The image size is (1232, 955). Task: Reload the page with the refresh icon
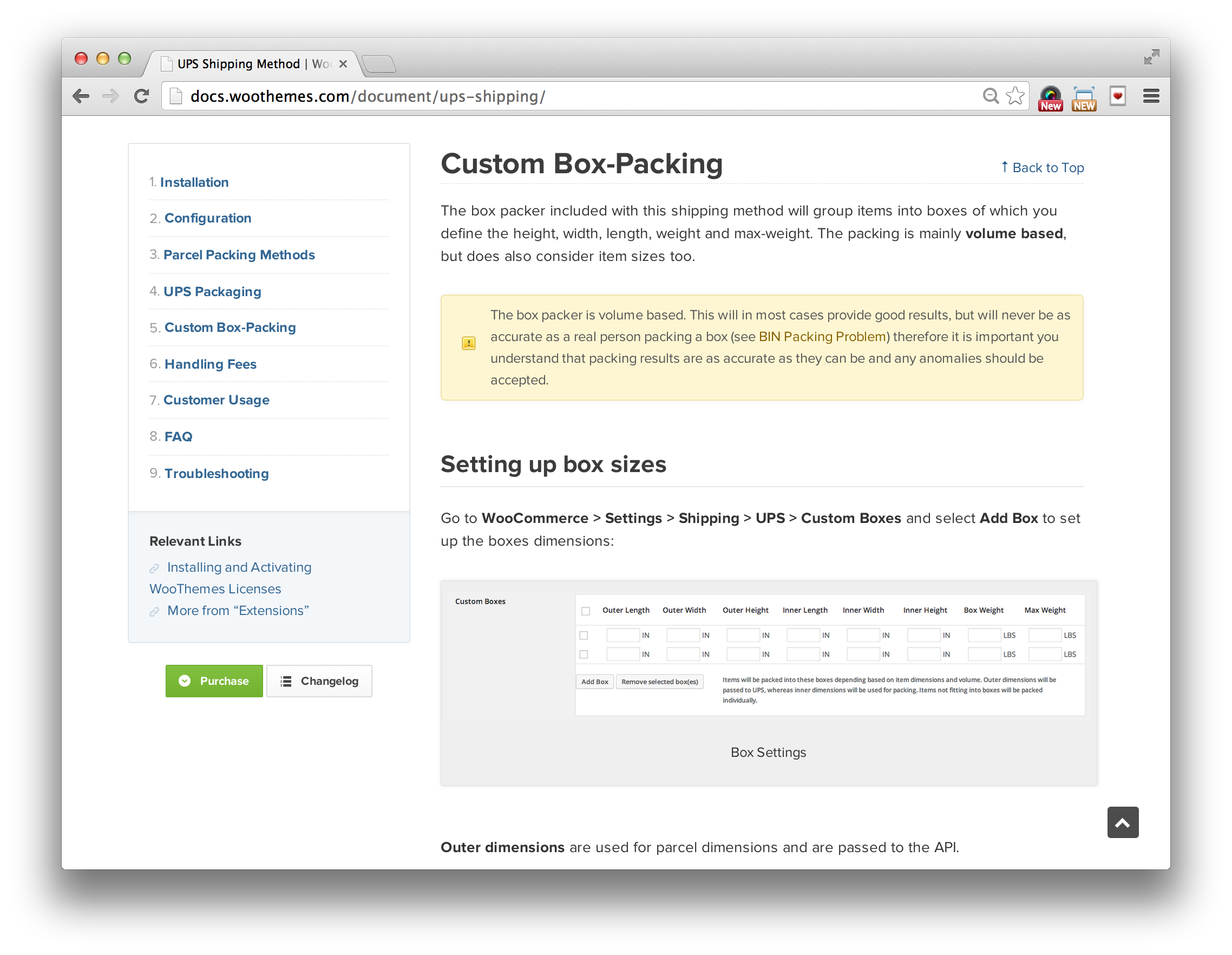[141, 96]
